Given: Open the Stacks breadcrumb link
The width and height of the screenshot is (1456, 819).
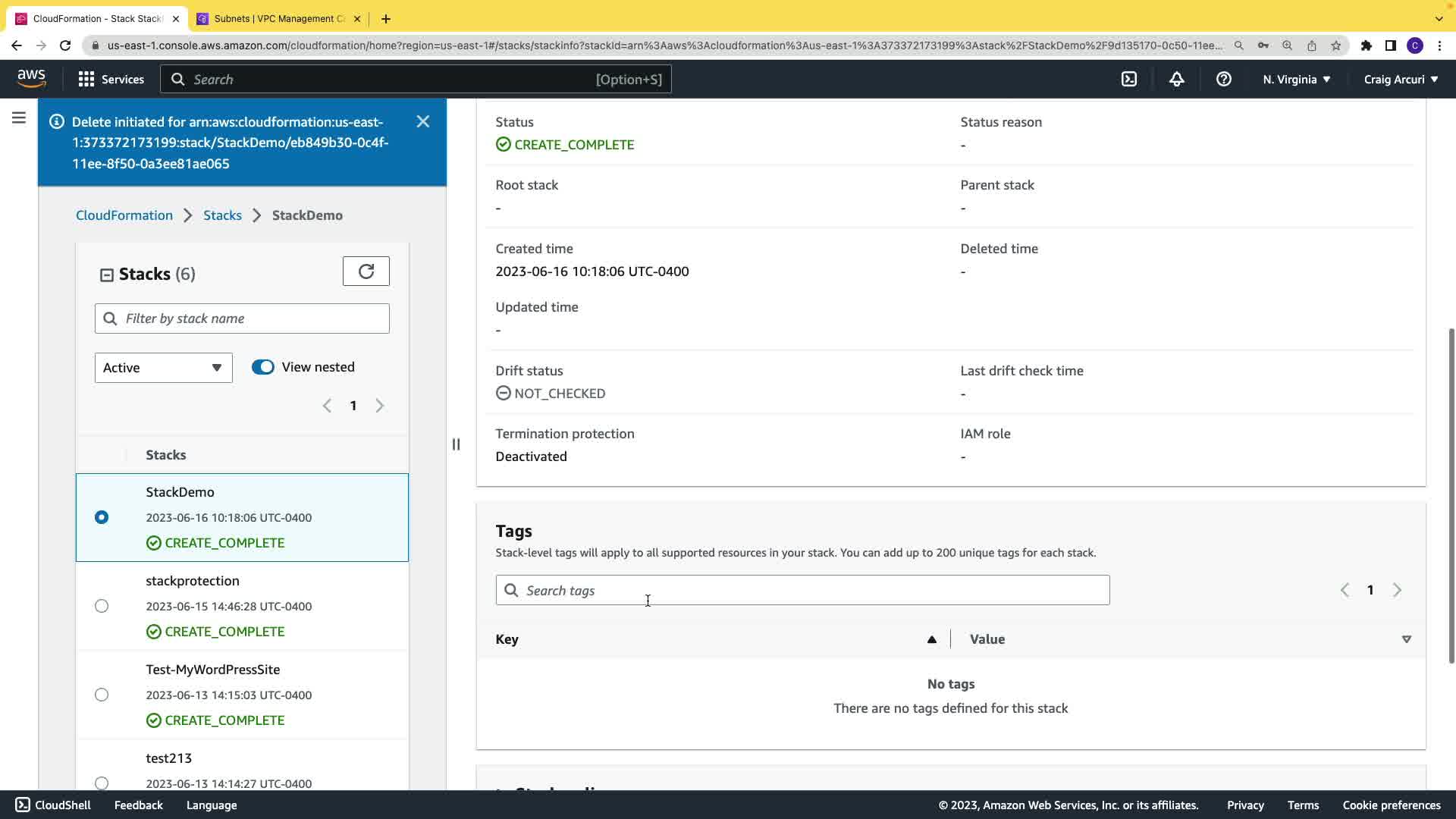Looking at the screenshot, I should click(x=222, y=215).
